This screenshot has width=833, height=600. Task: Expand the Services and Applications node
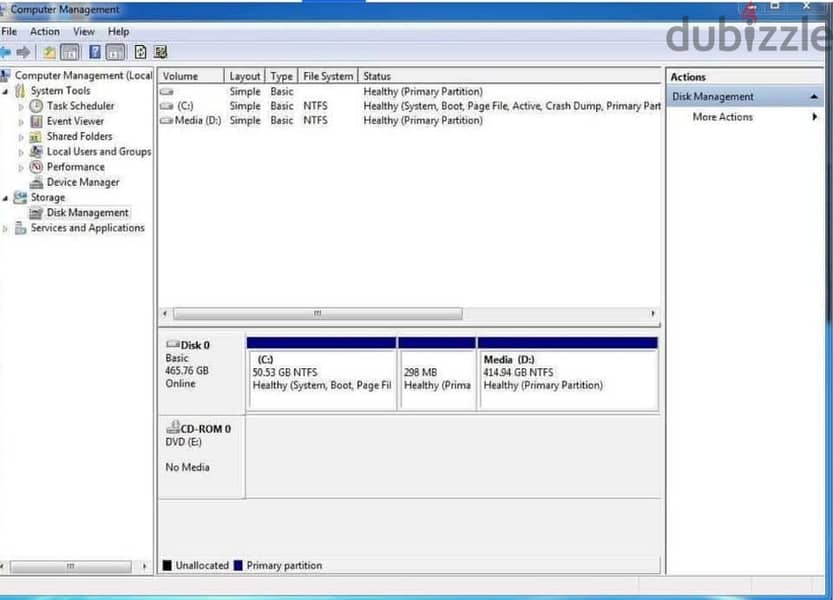pyautogui.click(x=5, y=229)
